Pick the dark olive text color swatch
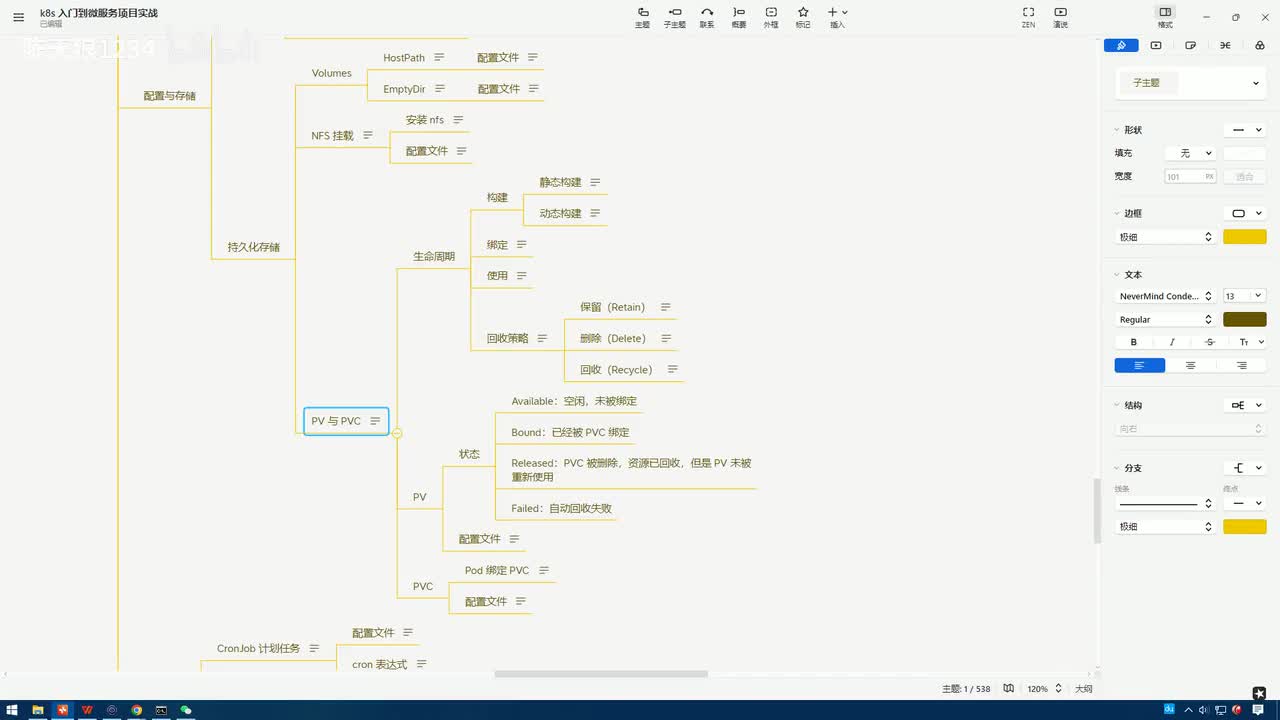 [1245, 319]
